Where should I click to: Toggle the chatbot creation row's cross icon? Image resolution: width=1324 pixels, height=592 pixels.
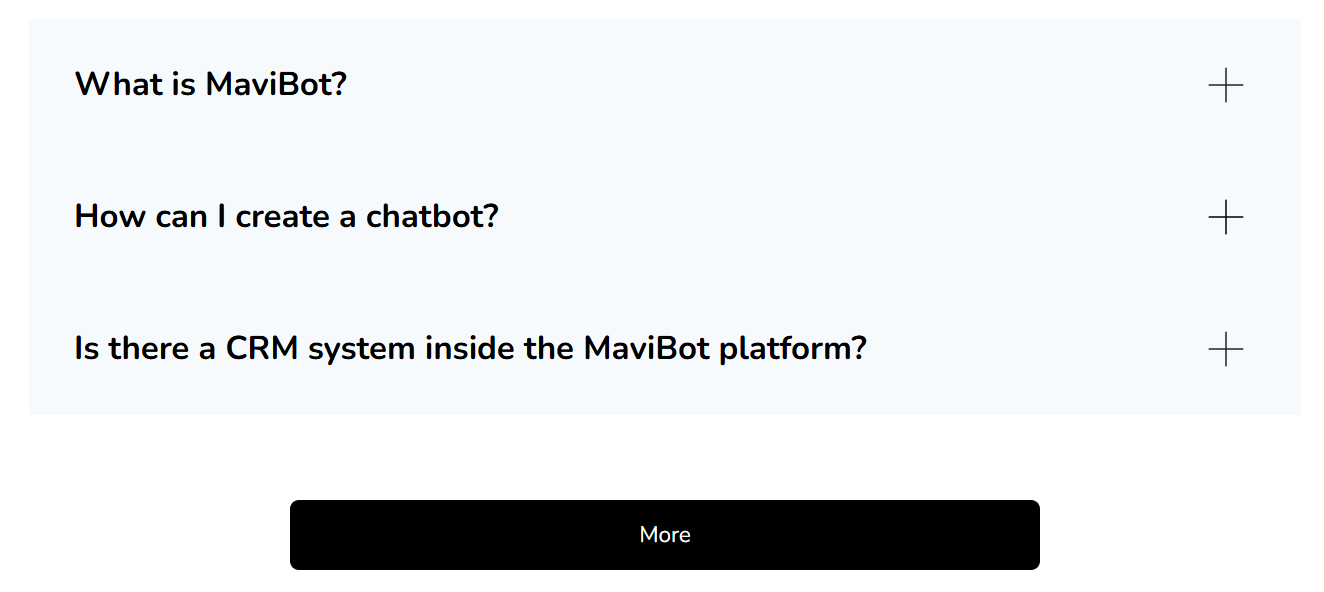pos(1225,217)
